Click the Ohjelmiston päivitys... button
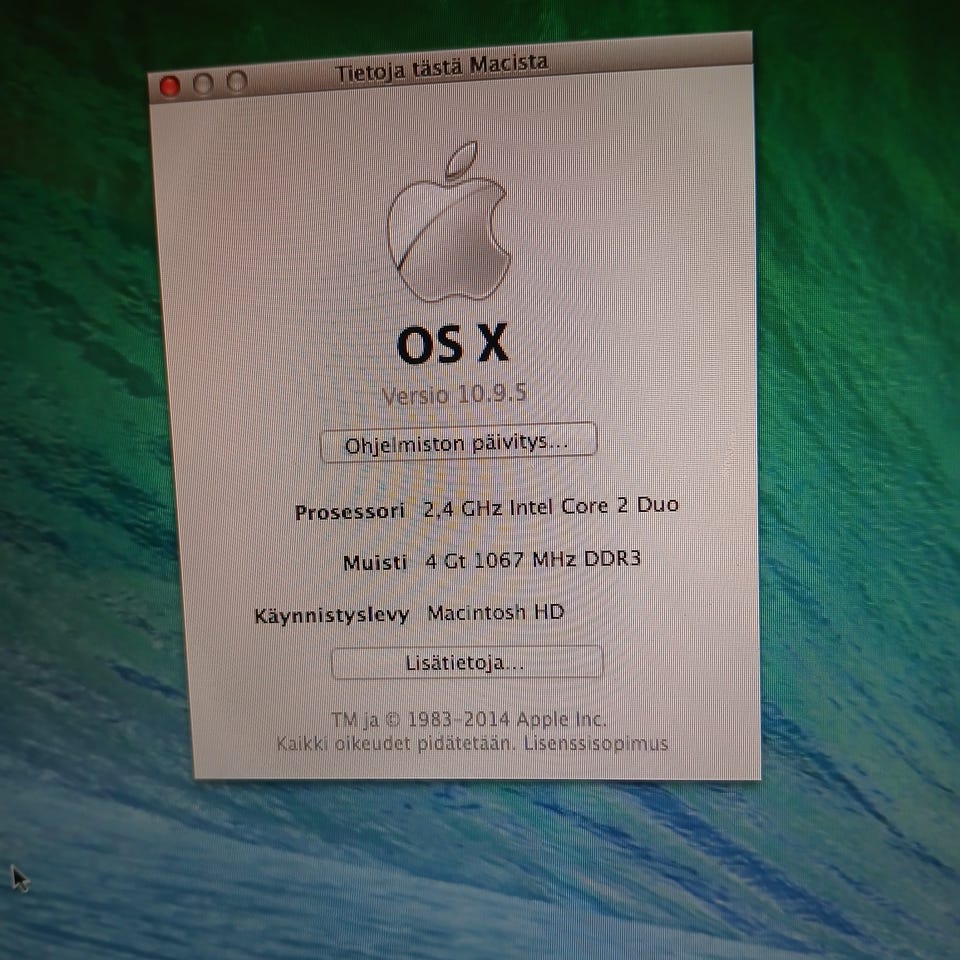The image size is (960, 960). 458,442
